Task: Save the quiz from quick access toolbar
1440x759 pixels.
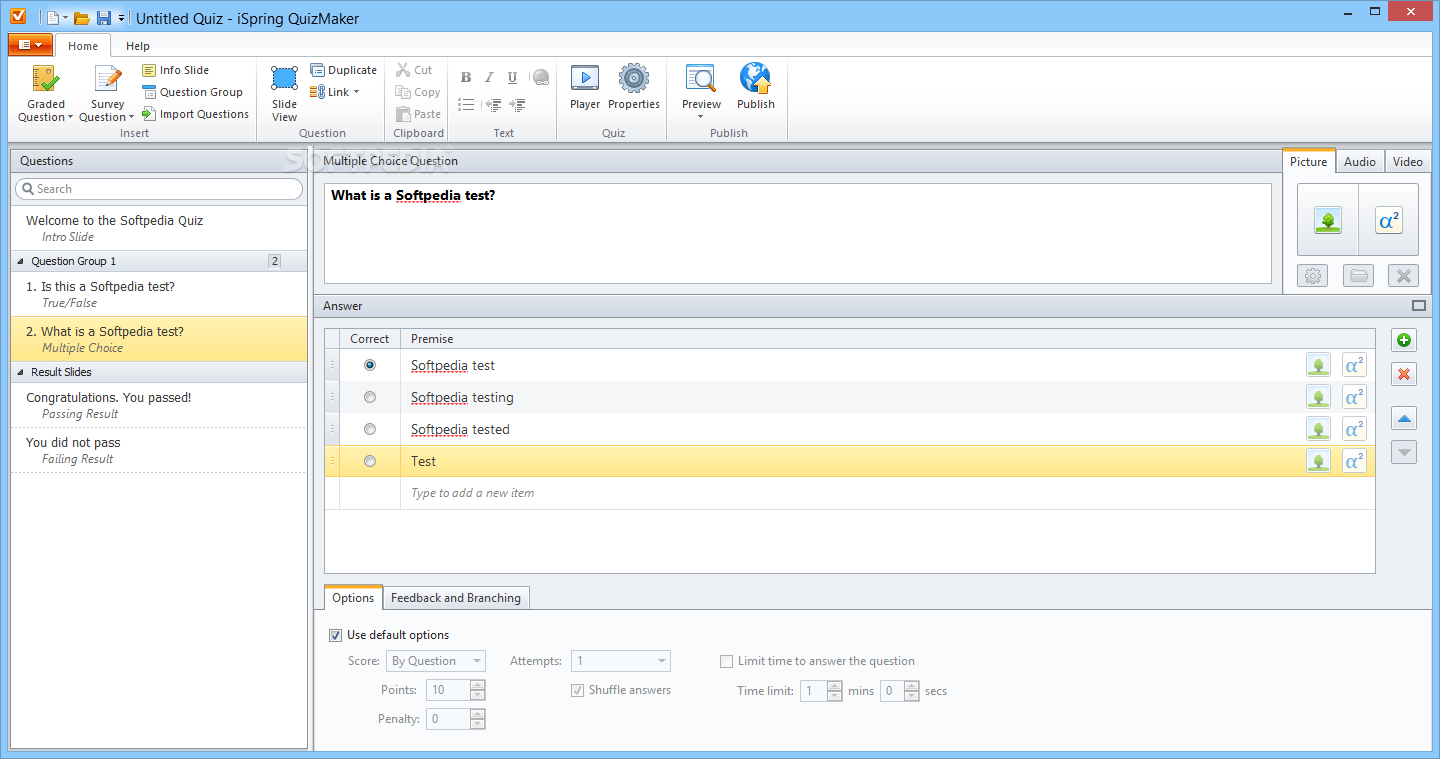Action: click(104, 18)
